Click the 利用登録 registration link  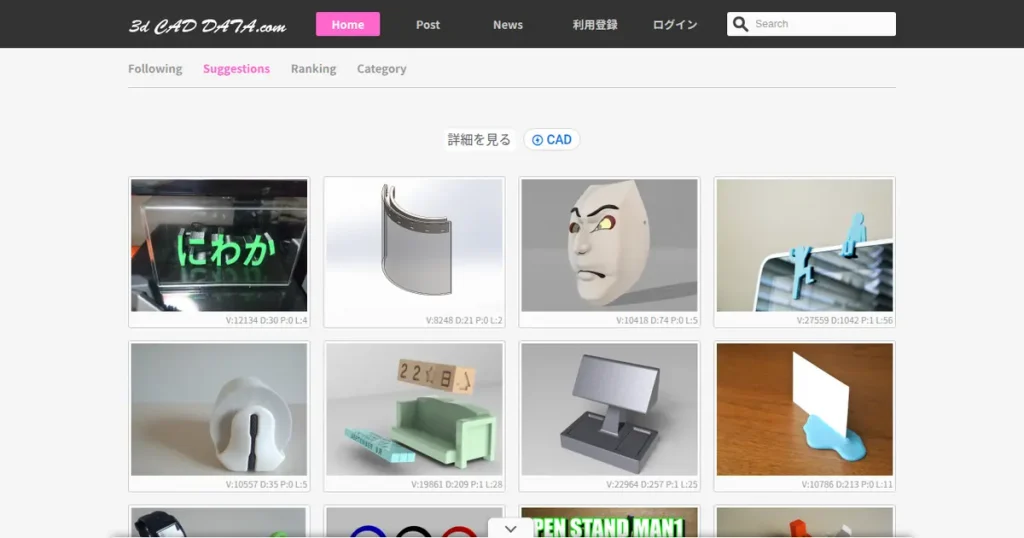tap(595, 24)
